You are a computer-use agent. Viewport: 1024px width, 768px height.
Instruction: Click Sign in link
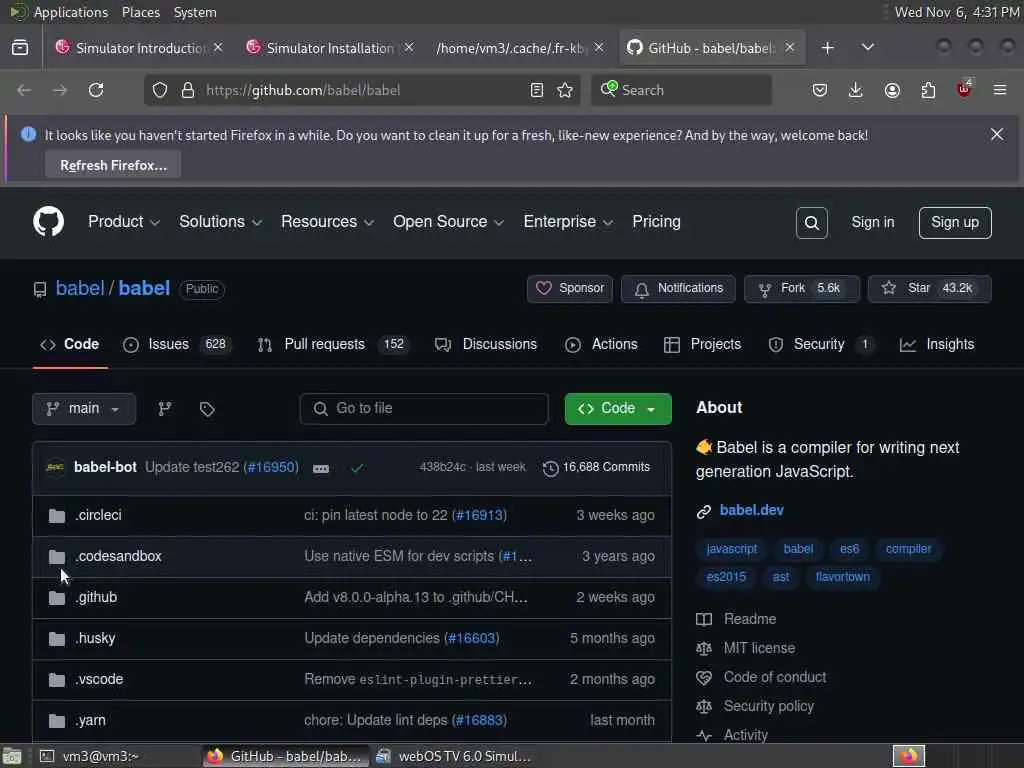click(872, 223)
